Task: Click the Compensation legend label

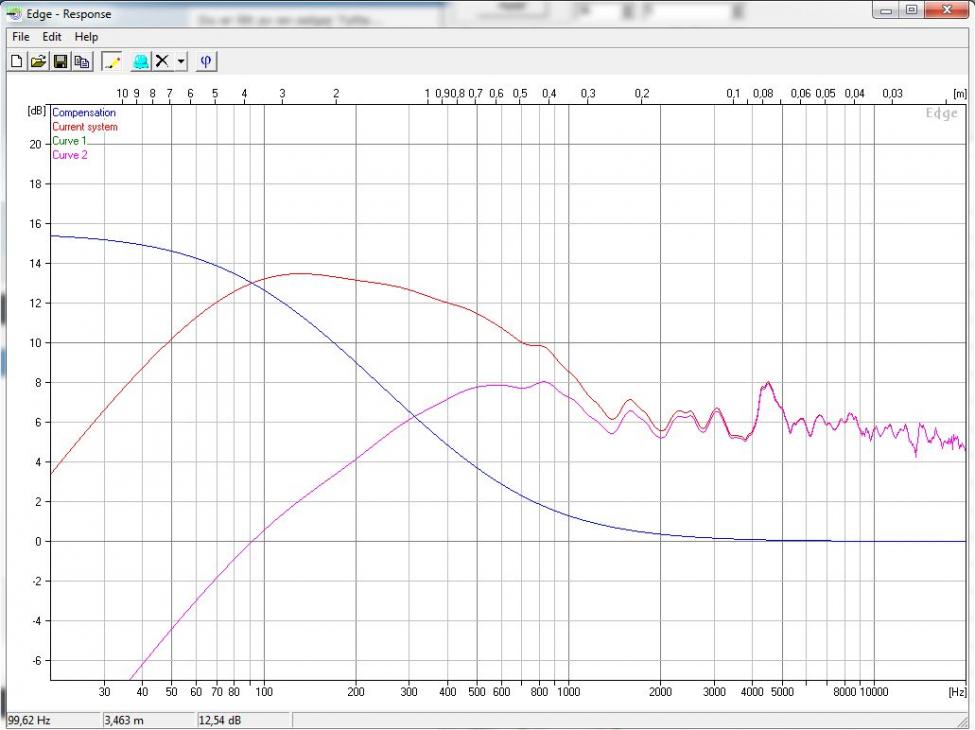Action: (x=84, y=113)
